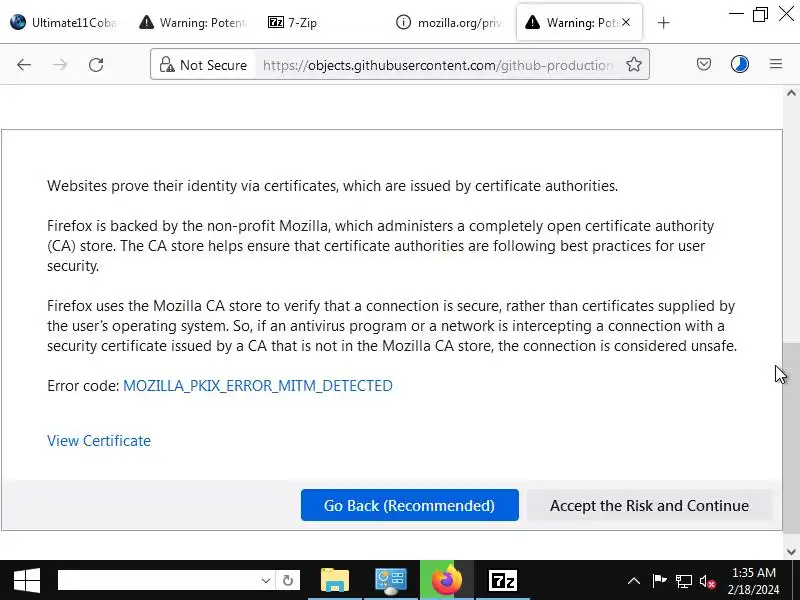The width and height of the screenshot is (800, 600).
Task: Go back using the back arrow
Action: point(24,65)
